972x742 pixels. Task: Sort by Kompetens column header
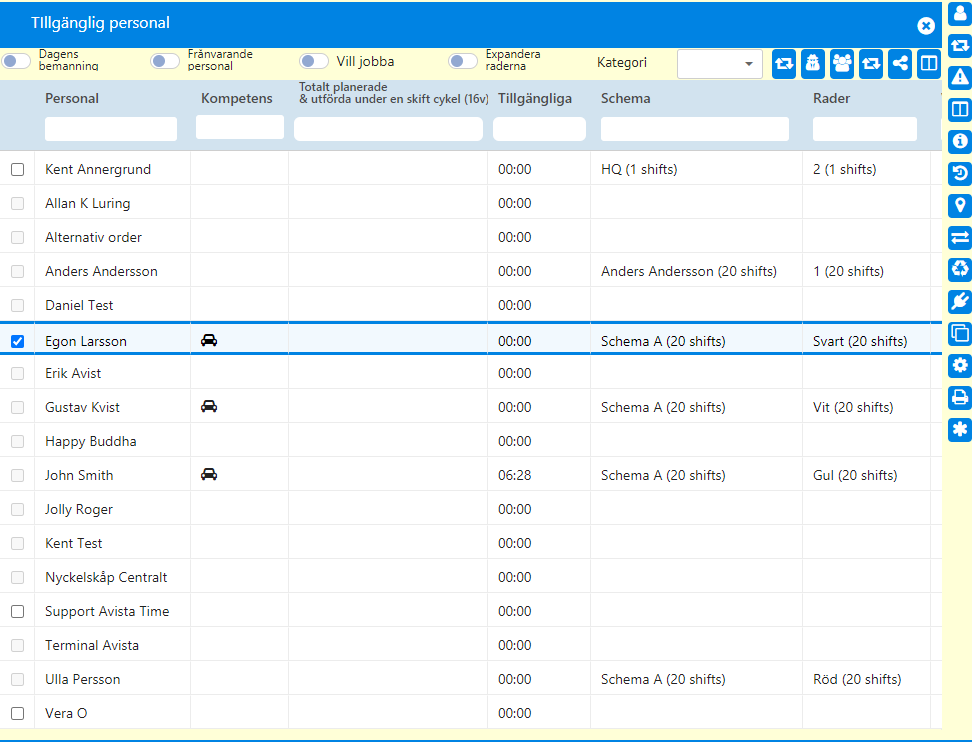click(x=237, y=98)
